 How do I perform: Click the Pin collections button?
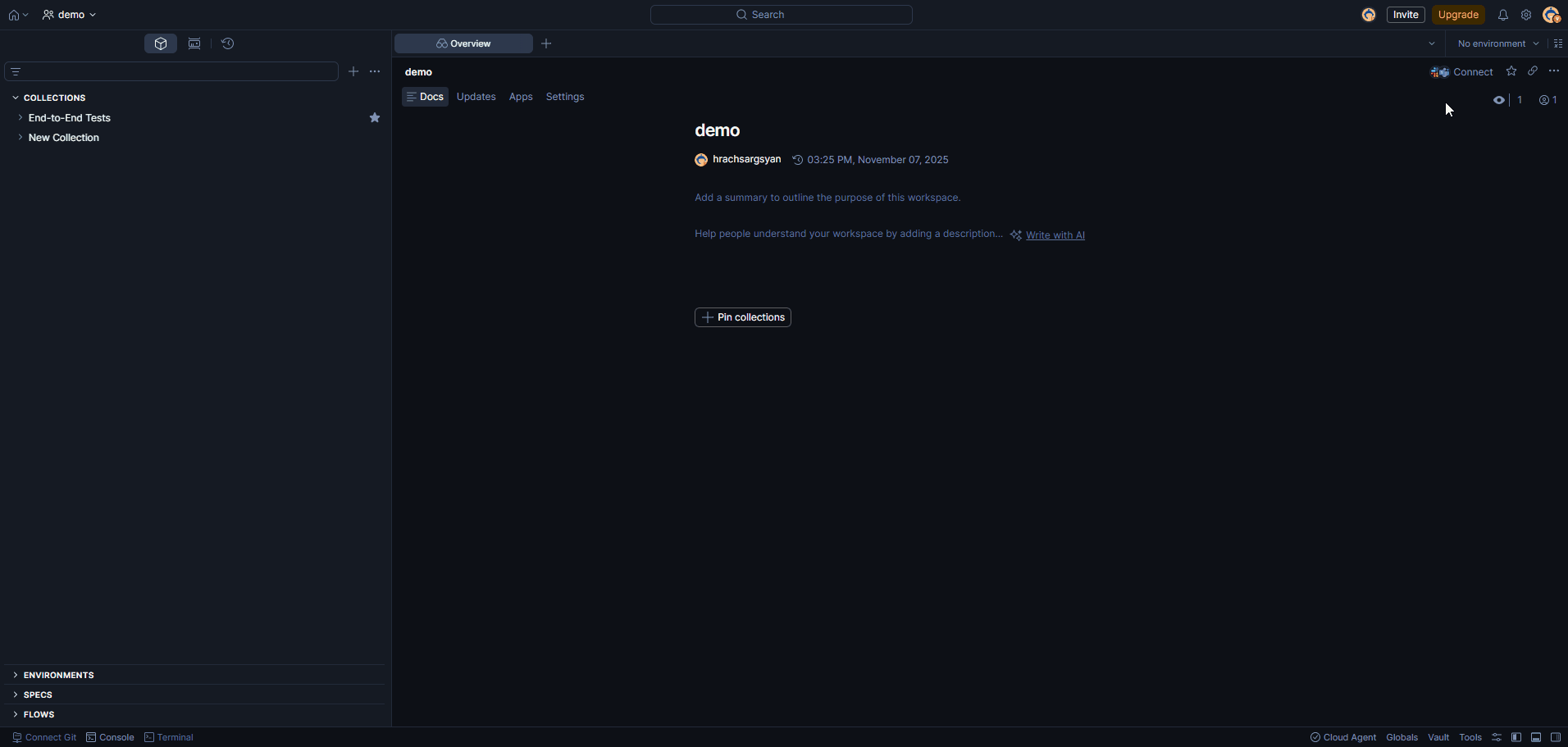[x=742, y=317]
